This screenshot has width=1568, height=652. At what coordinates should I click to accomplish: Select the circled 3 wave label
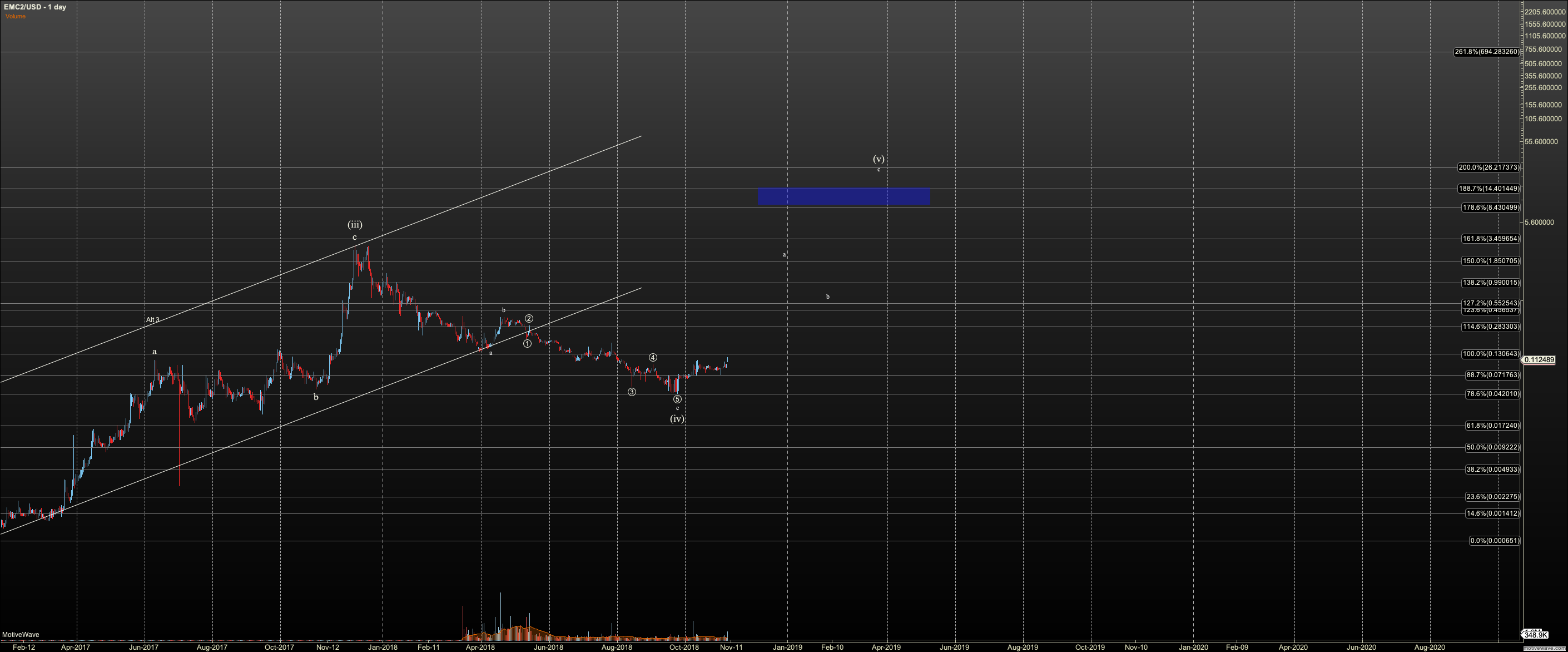coord(632,392)
